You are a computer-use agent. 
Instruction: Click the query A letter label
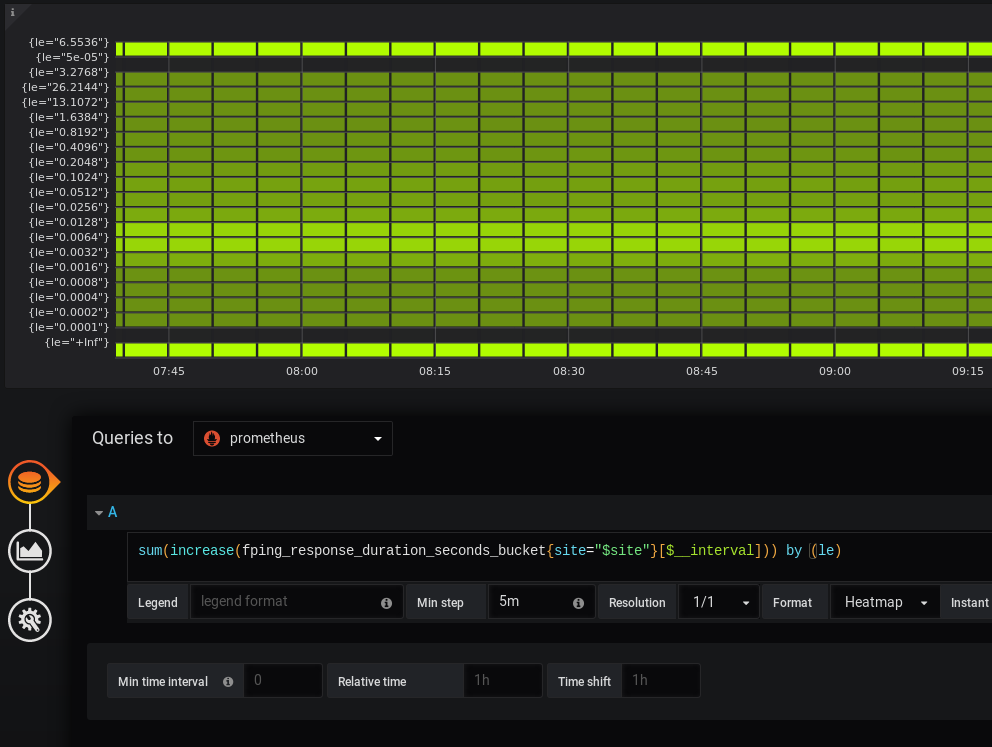click(113, 512)
